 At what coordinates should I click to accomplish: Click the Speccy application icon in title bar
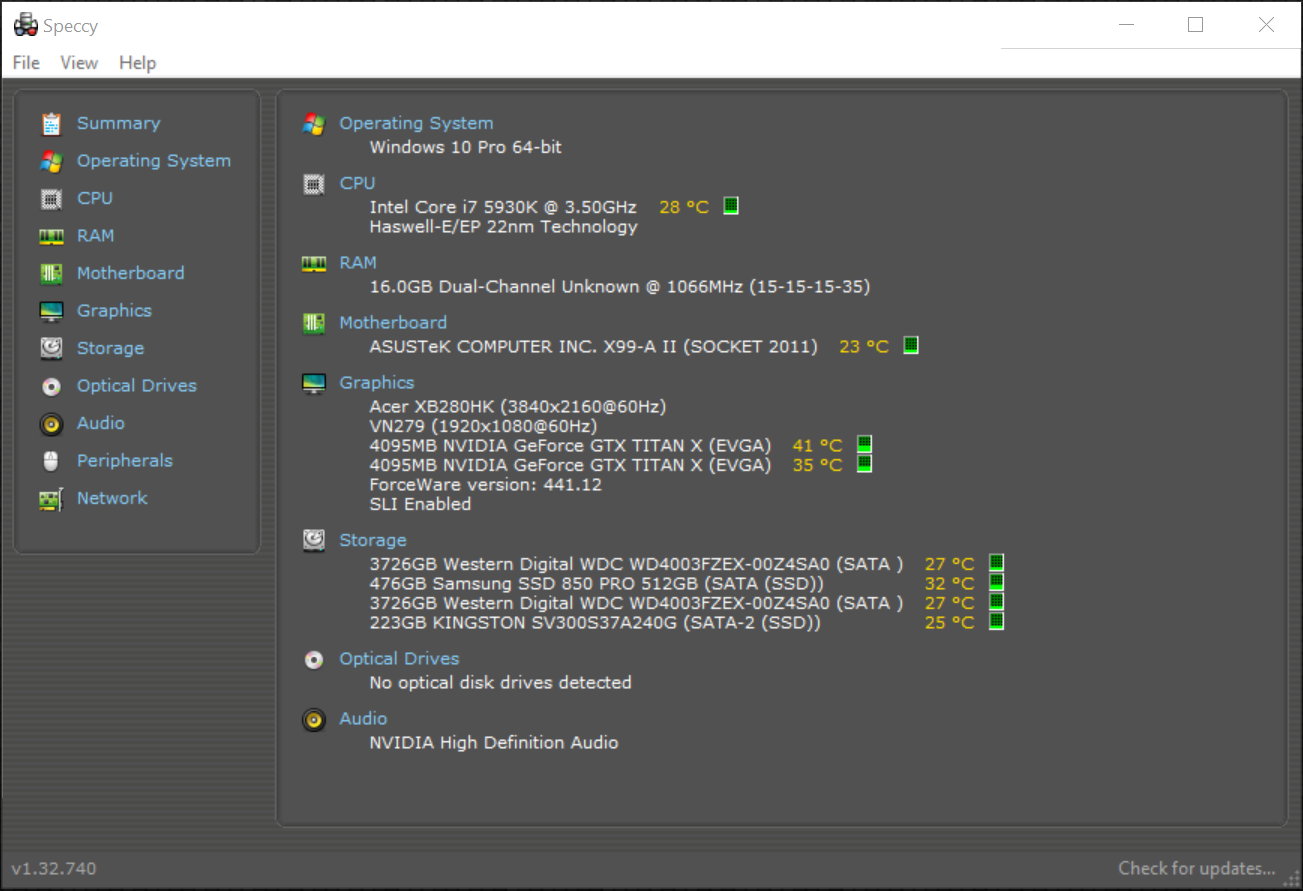point(25,25)
